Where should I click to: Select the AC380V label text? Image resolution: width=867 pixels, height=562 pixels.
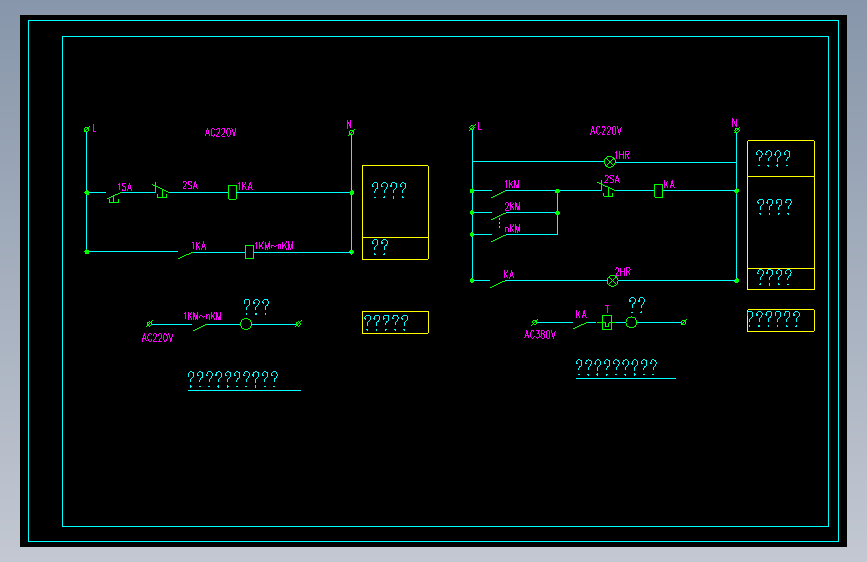[540, 335]
